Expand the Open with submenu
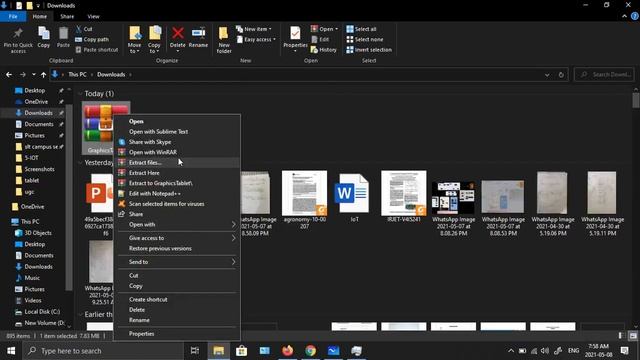The image size is (640, 360). click(x=177, y=224)
